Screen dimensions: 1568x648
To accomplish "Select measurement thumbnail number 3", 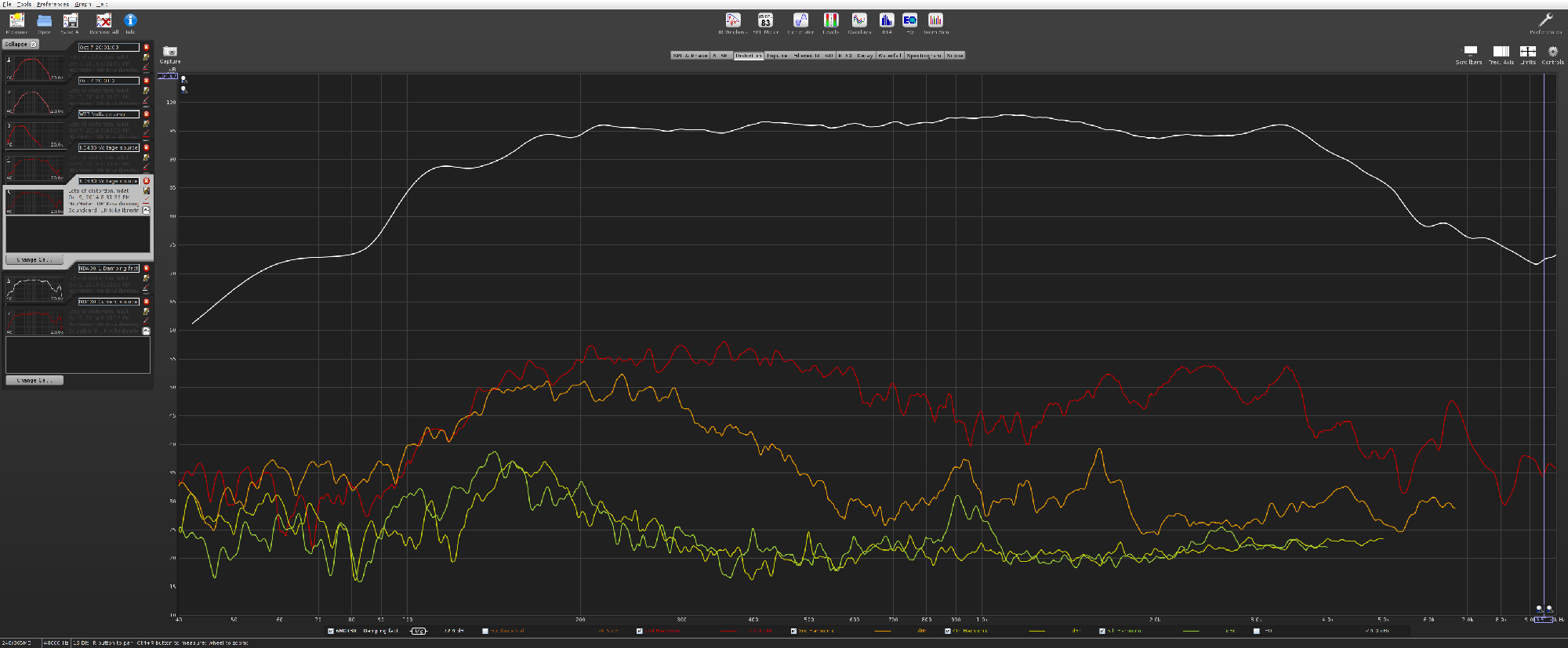I will click(x=35, y=135).
